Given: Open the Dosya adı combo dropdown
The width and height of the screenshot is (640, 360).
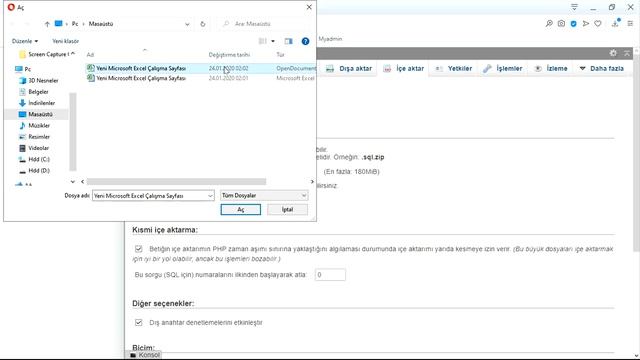Looking at the screenshot, I should click(x=210, y=196).
